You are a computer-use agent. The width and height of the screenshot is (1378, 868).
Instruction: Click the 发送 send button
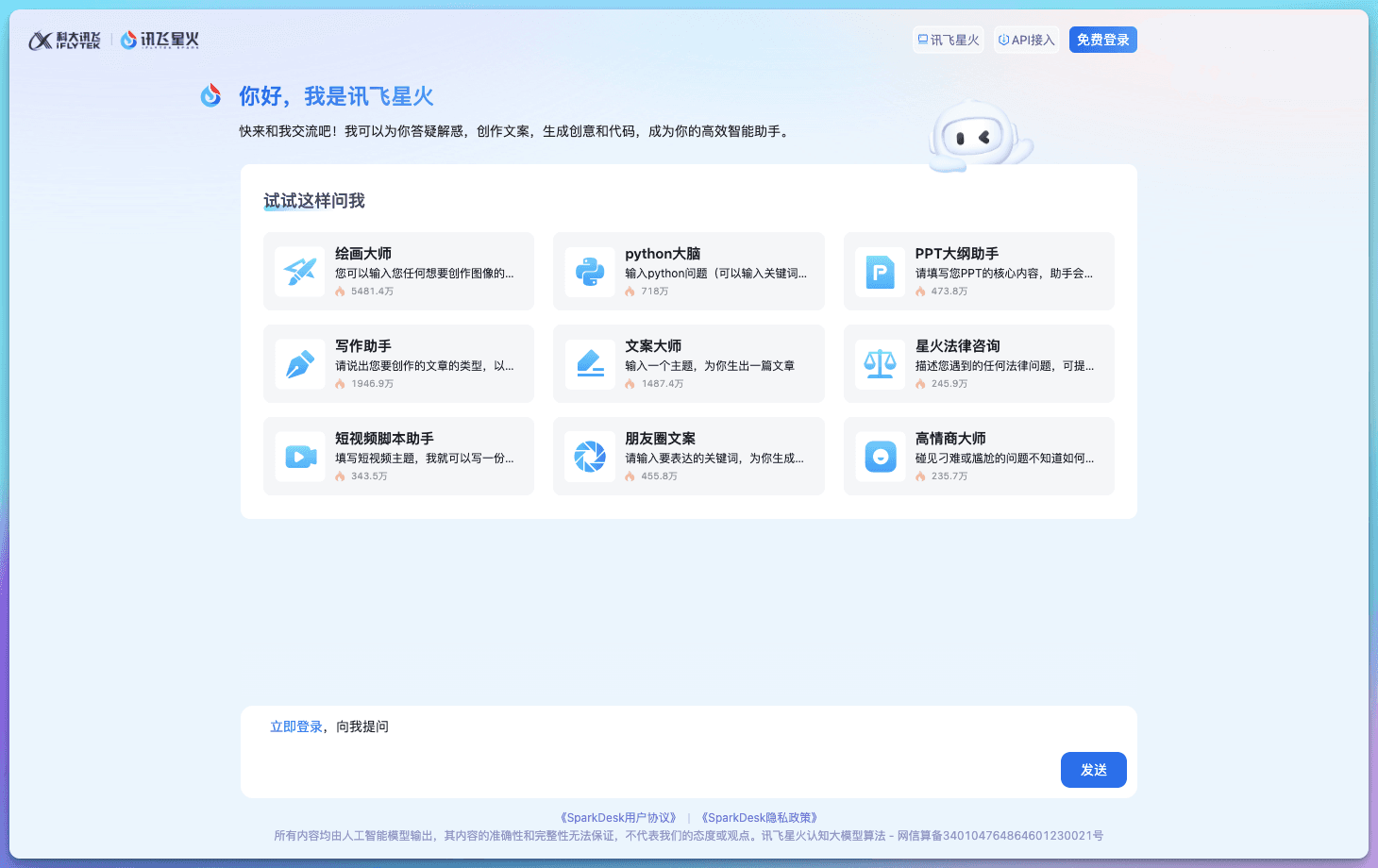tap(1094, 770)
